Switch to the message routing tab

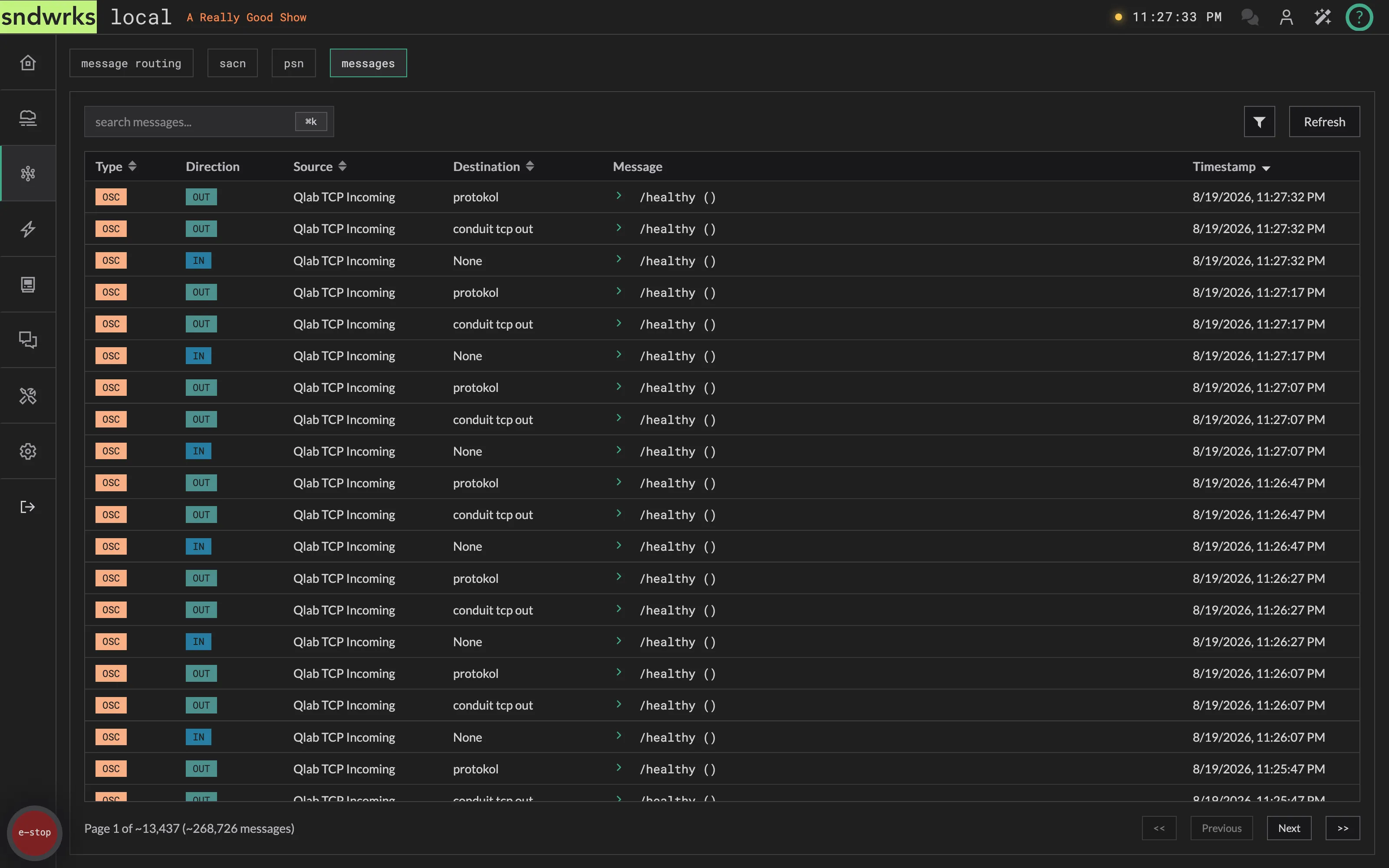[x=132, y=63]
